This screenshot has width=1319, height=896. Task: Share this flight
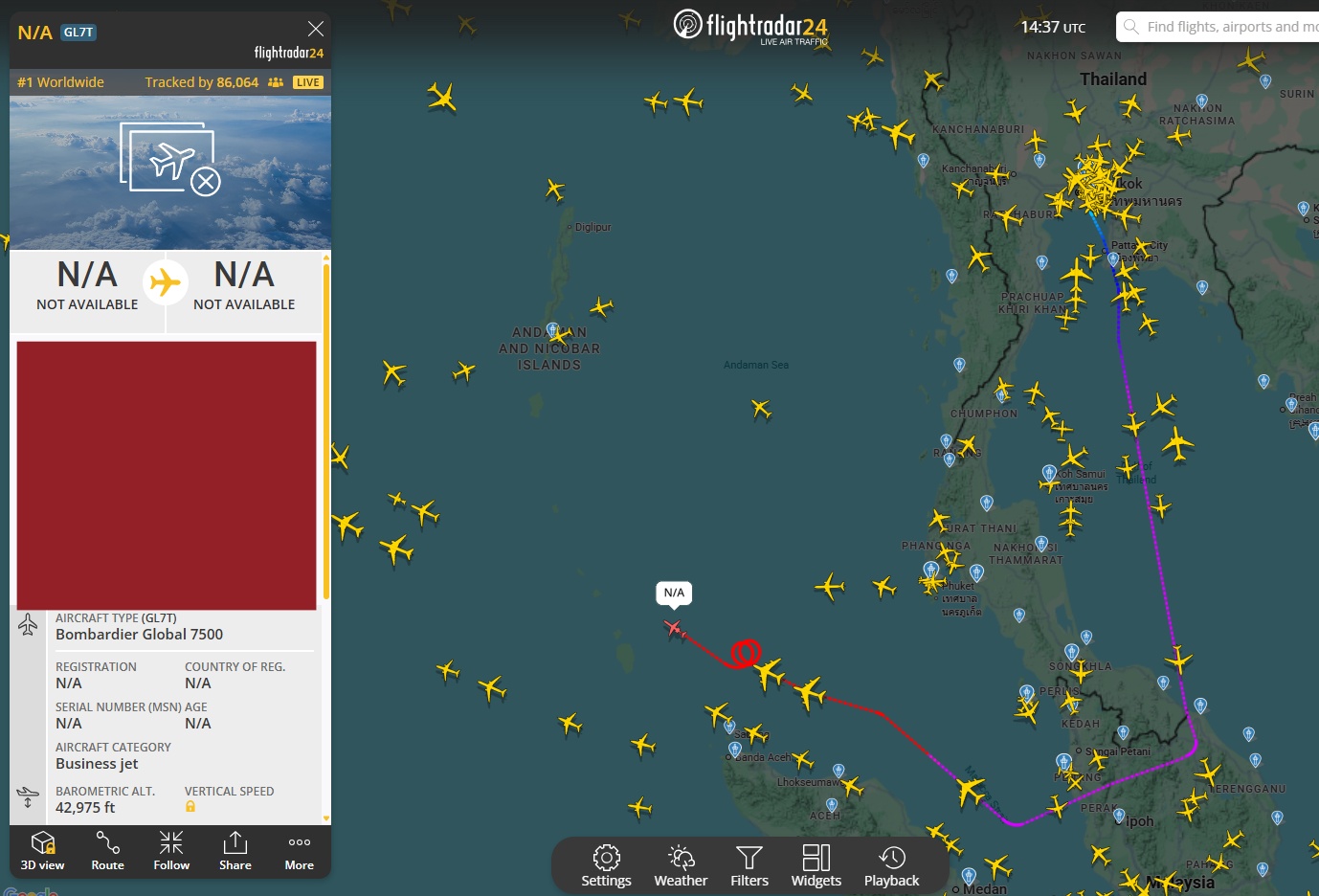[235, 851]
